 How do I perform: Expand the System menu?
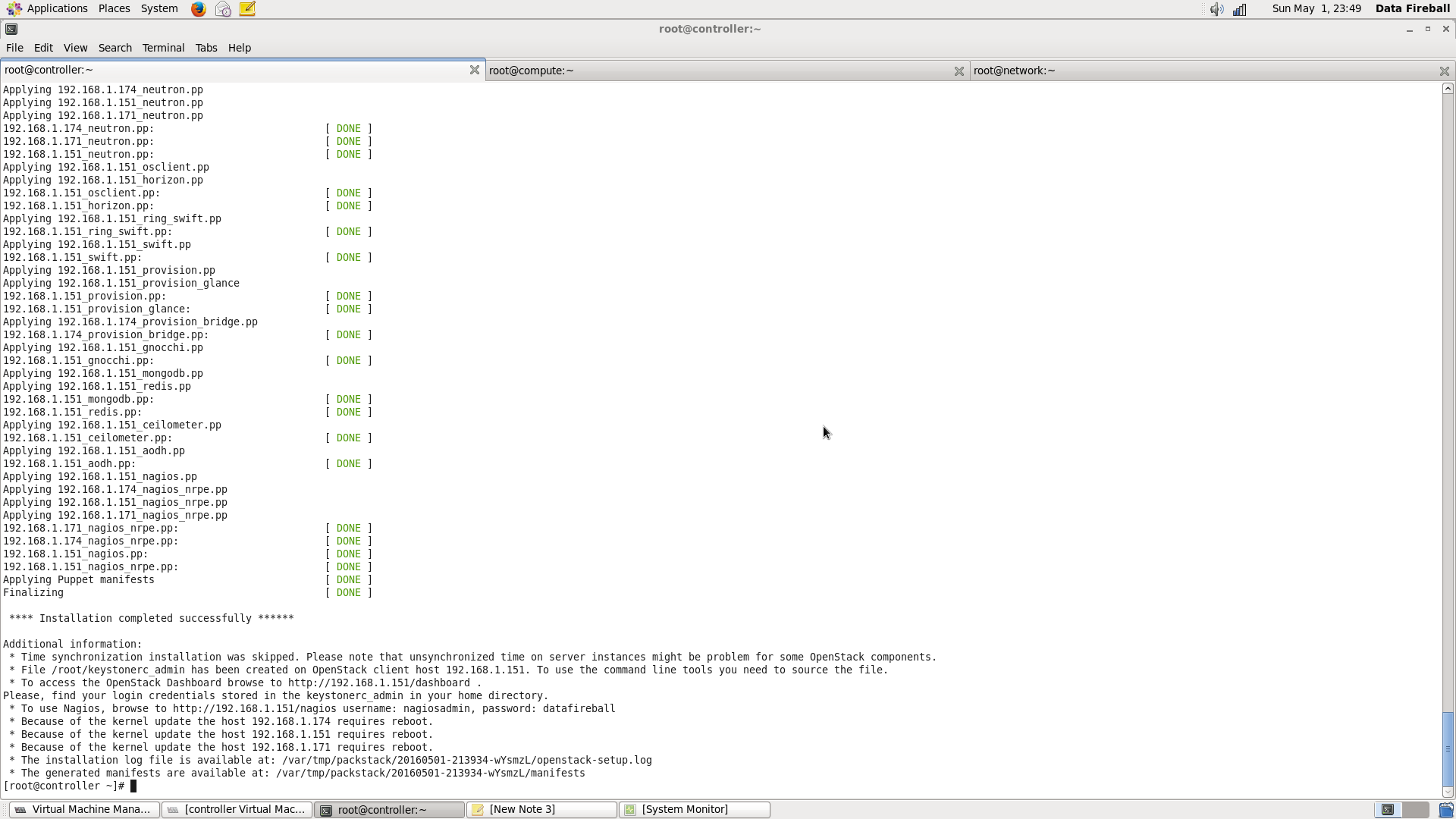159,8
